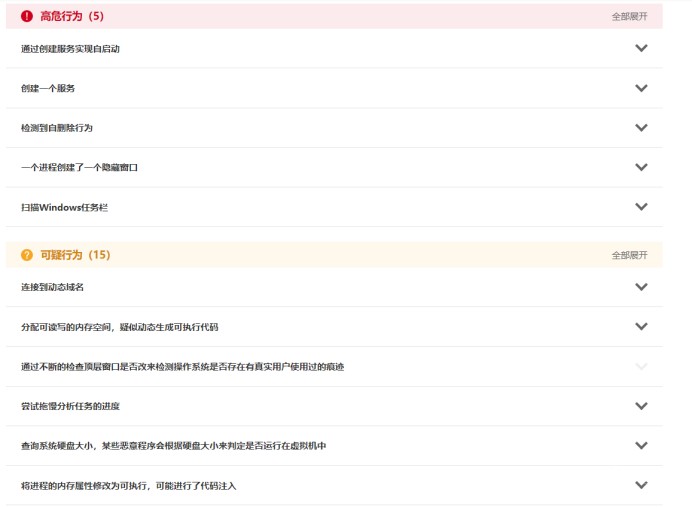Click row text 分配可读写的内存空间，疑似动态生成可执行代码
The height and width of the screenshot is (507, 692).
click(120, 327)
